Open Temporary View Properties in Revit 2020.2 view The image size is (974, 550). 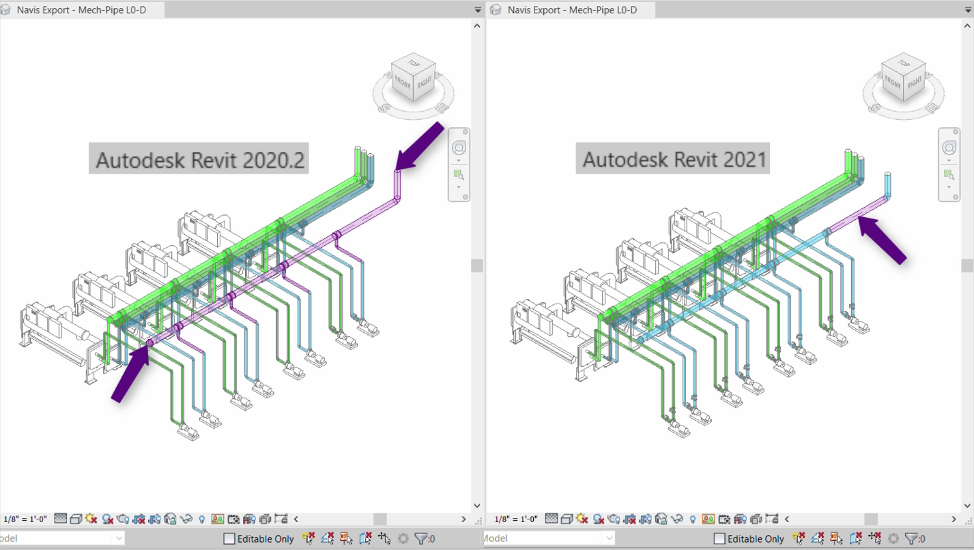[x=234, y=518]
